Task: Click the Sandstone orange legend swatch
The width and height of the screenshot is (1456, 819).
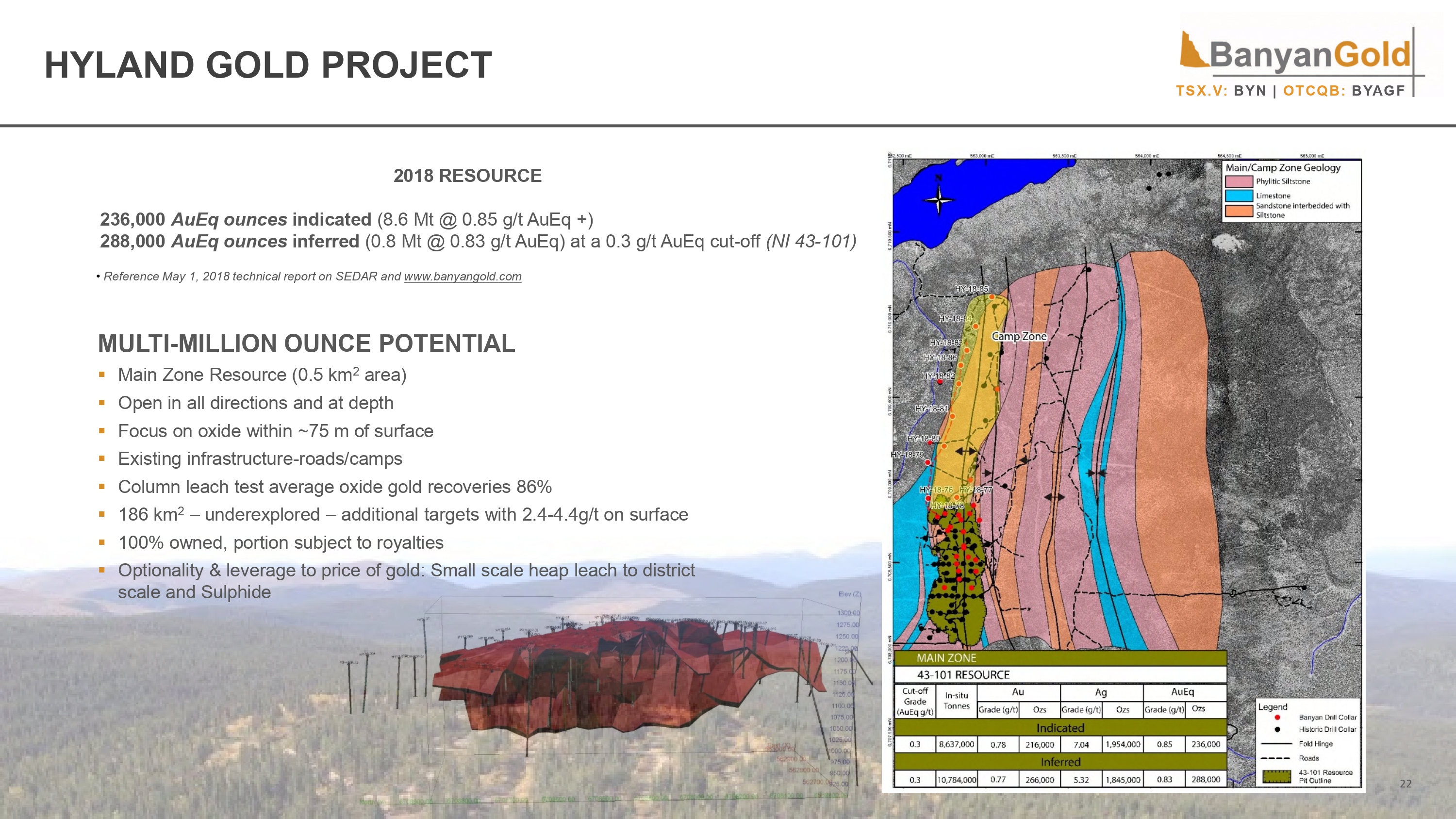Action: pos(1239,211)
